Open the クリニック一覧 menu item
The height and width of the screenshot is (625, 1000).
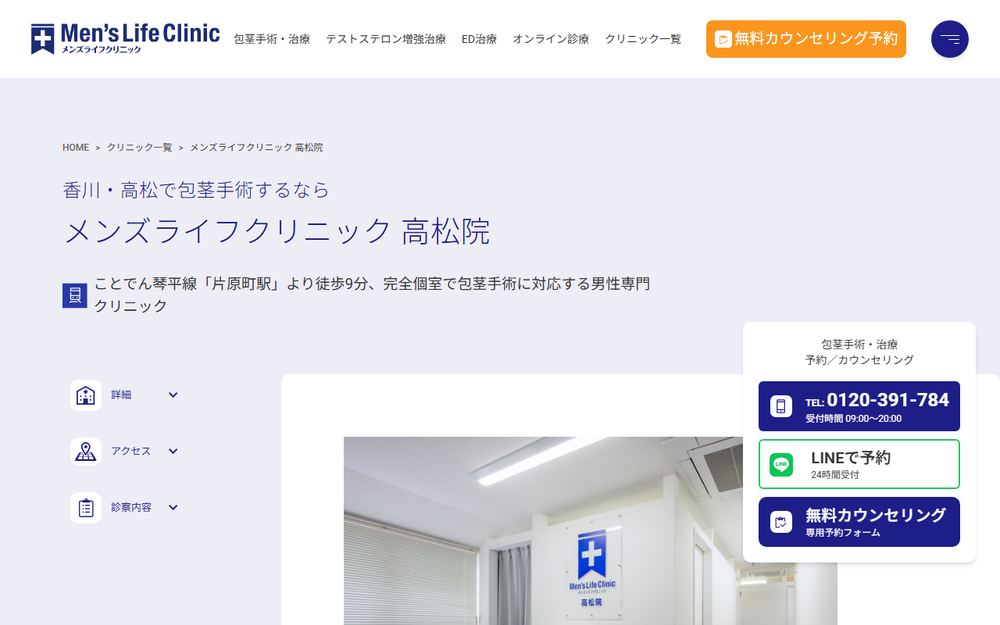(x=643, y=39)
